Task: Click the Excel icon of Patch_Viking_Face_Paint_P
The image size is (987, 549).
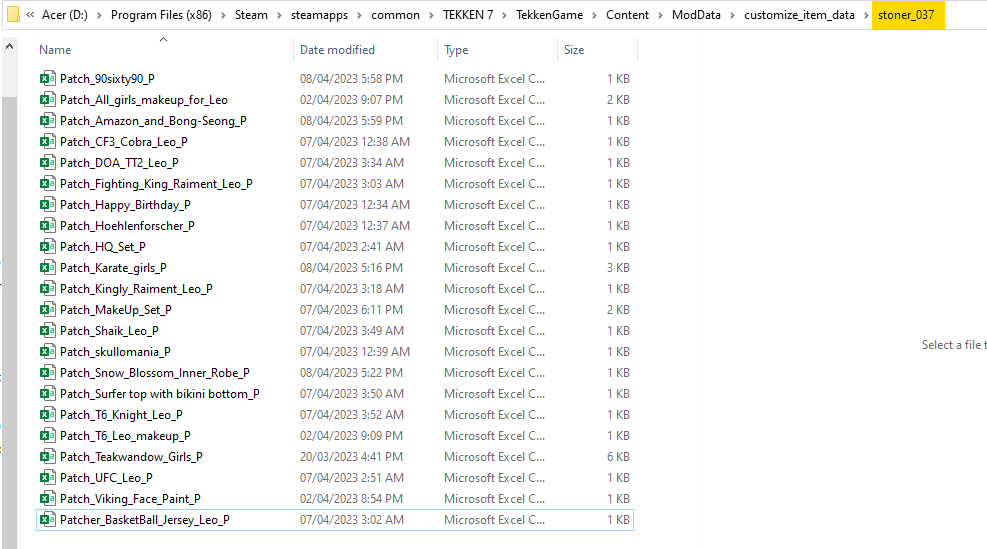Action: tap(47, 499)
